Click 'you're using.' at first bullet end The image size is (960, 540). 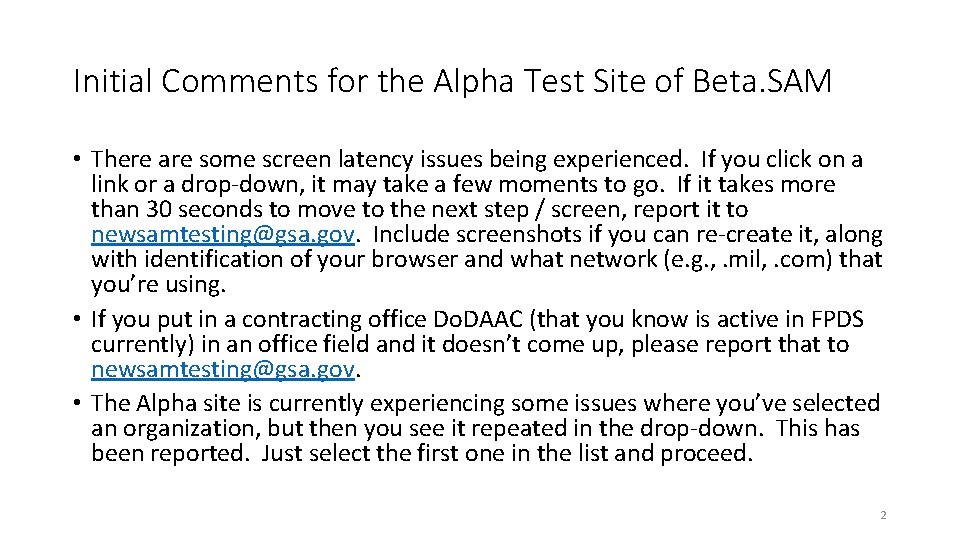coord(159,285)
